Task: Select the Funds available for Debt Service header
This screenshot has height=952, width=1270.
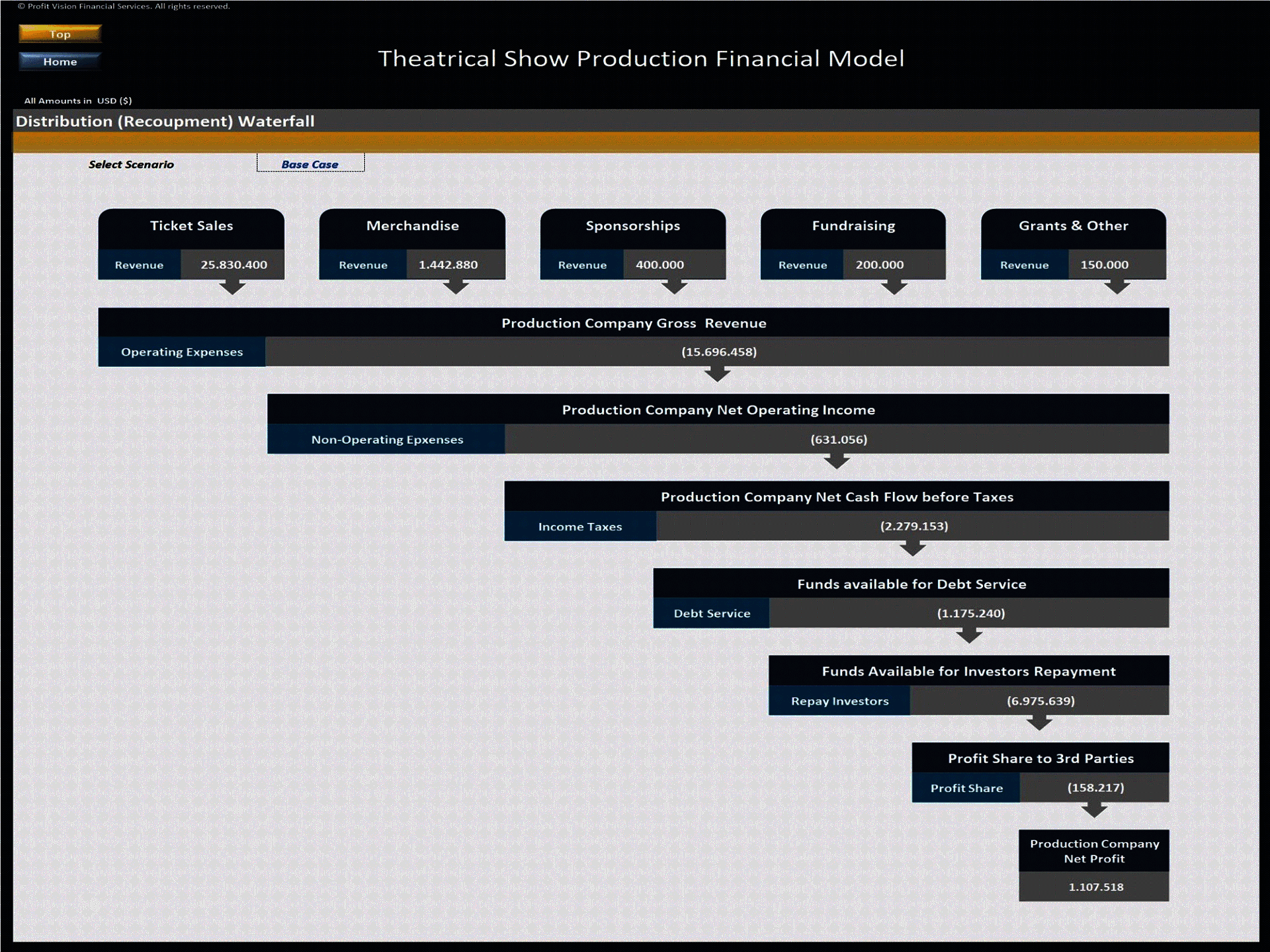Action: pos(912,584)
